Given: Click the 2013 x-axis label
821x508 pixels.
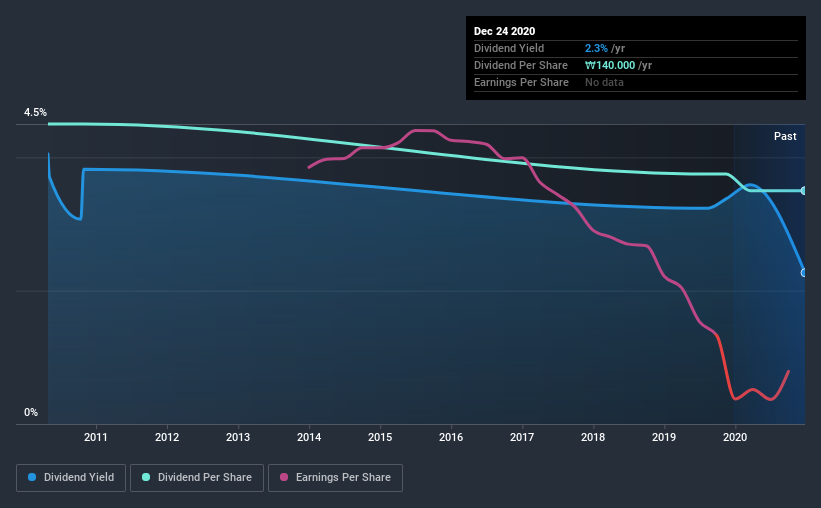Looking at the screenshot, I should tap(238, 437).
